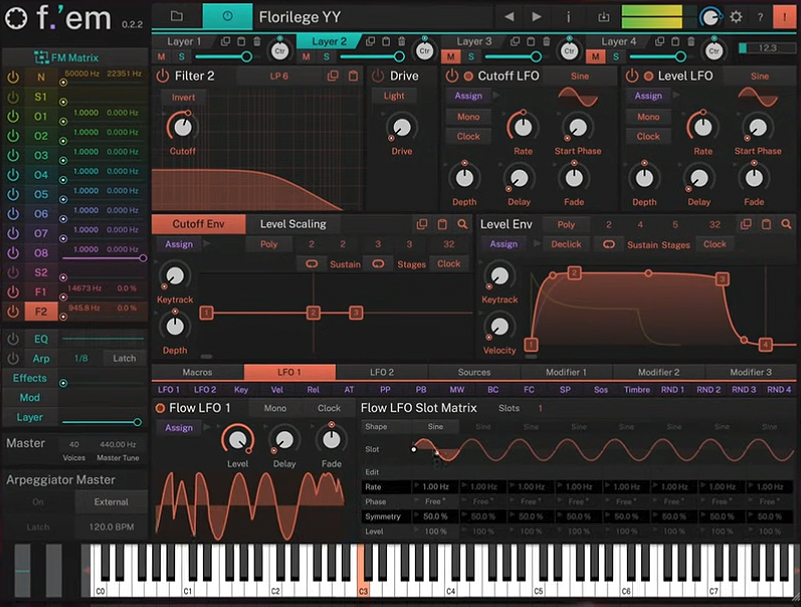Toggle the Level Env loop icon
The width and height of the screenshot is (801, 607).
coord(608,244)
